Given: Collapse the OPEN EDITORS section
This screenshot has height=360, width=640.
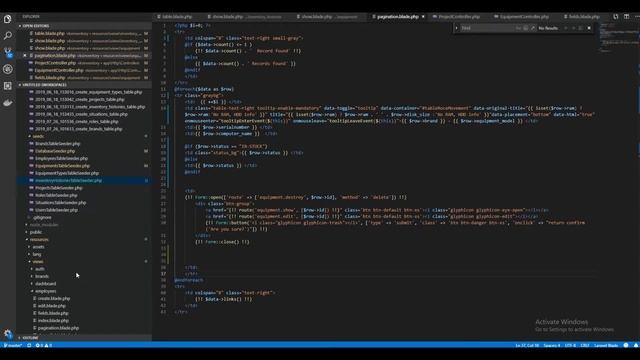Looking at the screenshot, I should (x=84, y=26).
